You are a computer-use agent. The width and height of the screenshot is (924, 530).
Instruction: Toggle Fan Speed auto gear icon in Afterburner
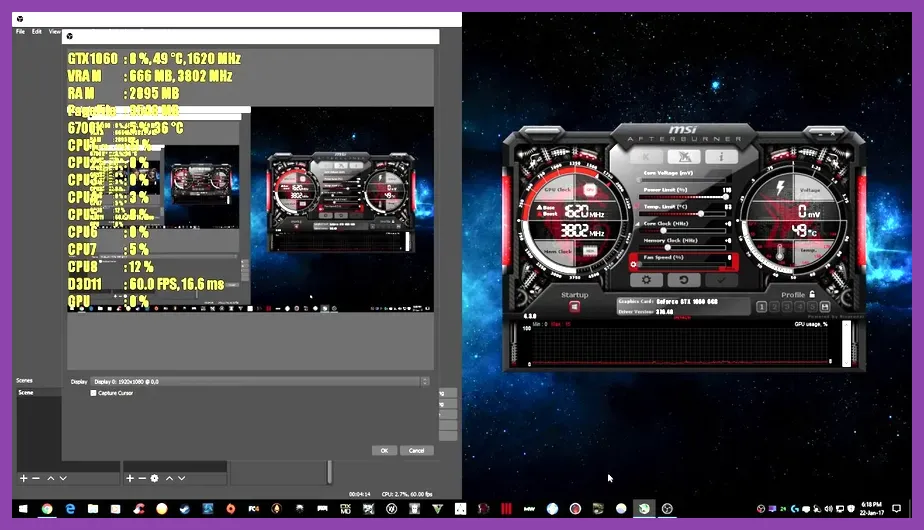633,264
